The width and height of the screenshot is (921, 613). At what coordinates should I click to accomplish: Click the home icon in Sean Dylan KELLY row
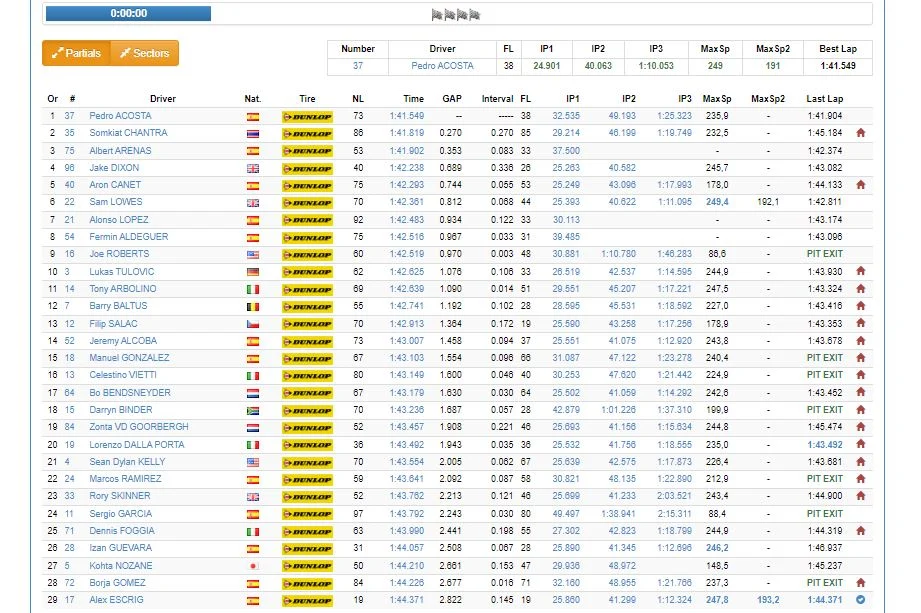(861, 461)
